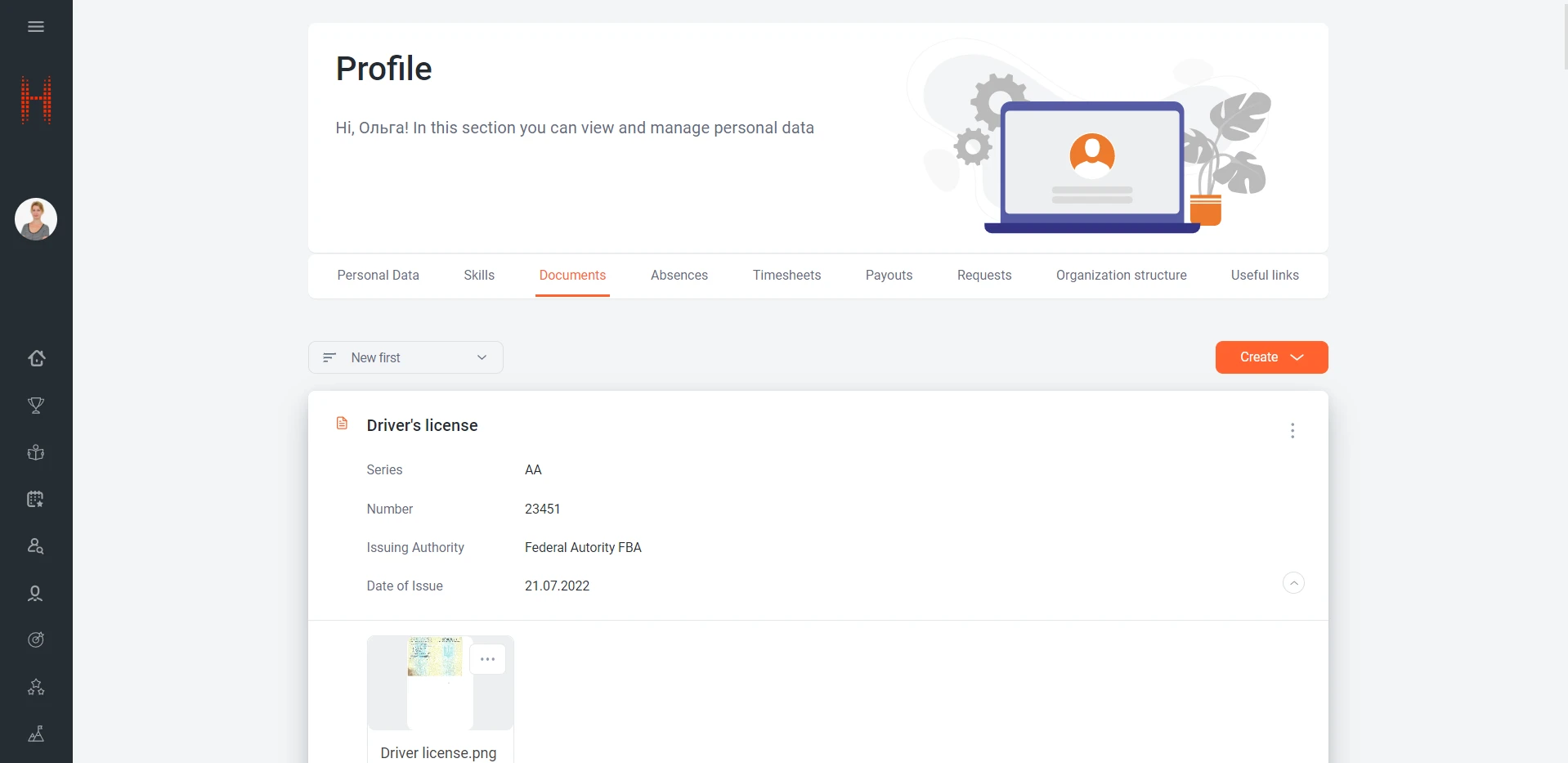Click the three stars rating icon
The height and width of the screenshot is (763, 1568).
pyautogui.click(x=36, y=687)
